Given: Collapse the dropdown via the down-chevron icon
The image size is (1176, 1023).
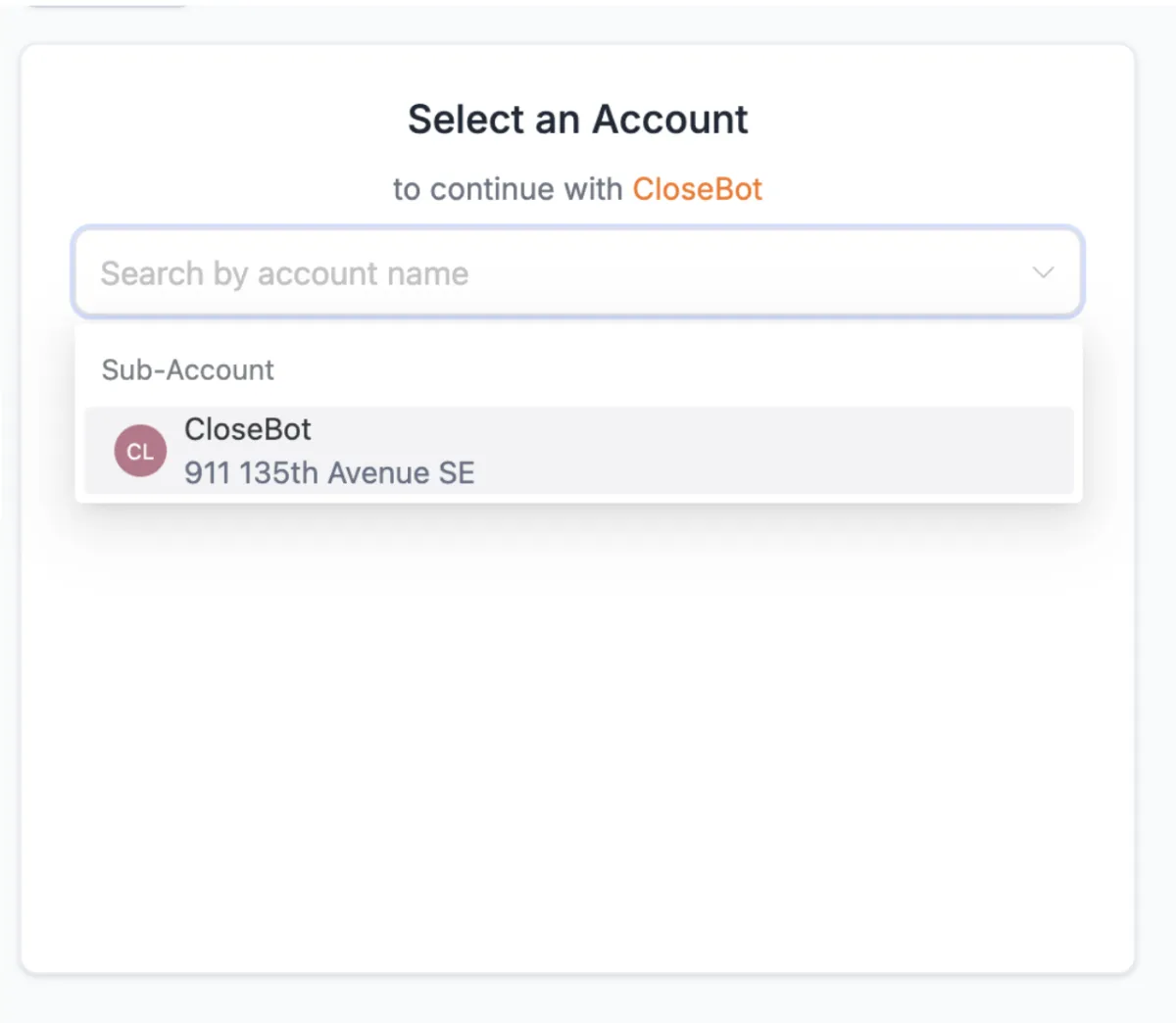Looking at the screenshot, I should pos(1043,272).
